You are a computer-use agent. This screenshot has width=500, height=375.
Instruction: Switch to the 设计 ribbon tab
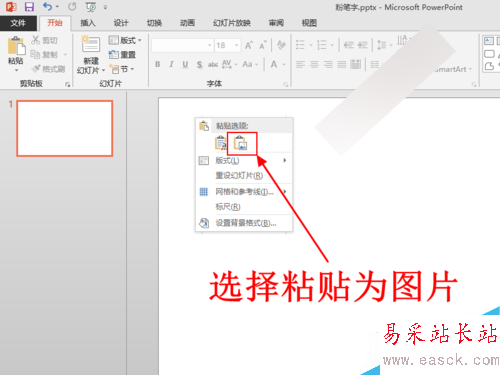pyautogui.click(x=121, y=23)
